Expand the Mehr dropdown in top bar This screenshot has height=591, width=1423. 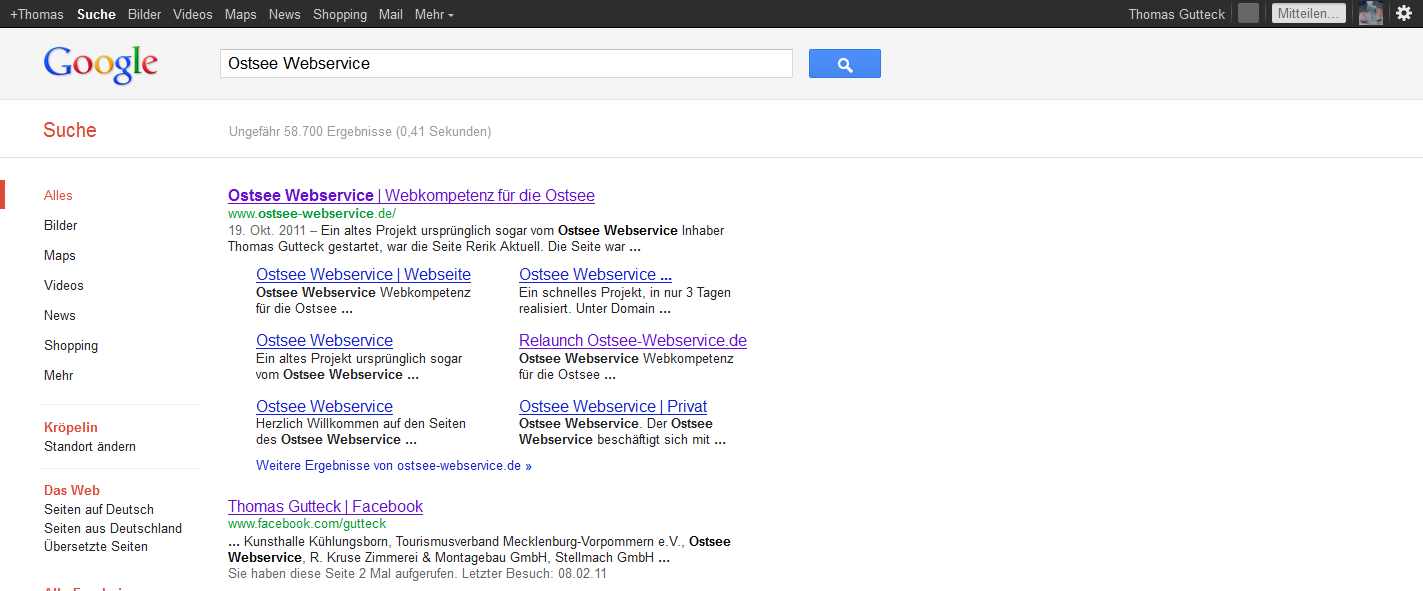point(434,14)
